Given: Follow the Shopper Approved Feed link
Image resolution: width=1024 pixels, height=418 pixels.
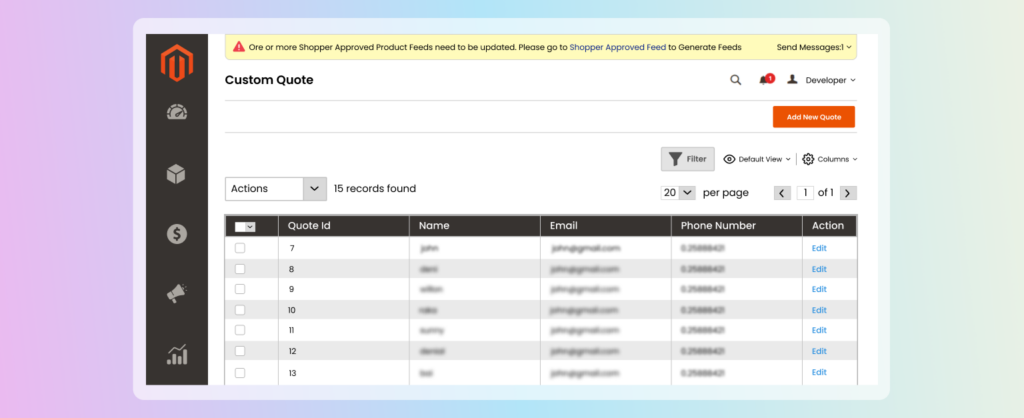Looking at the screenshot, I should (617, 47).
